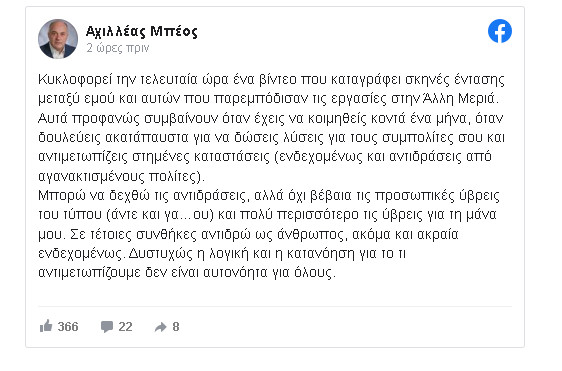The image size is (562, 371).
Task: Click the words "δουλεύεις ακατάπαυστα" in the post
Action: (113, 137)
